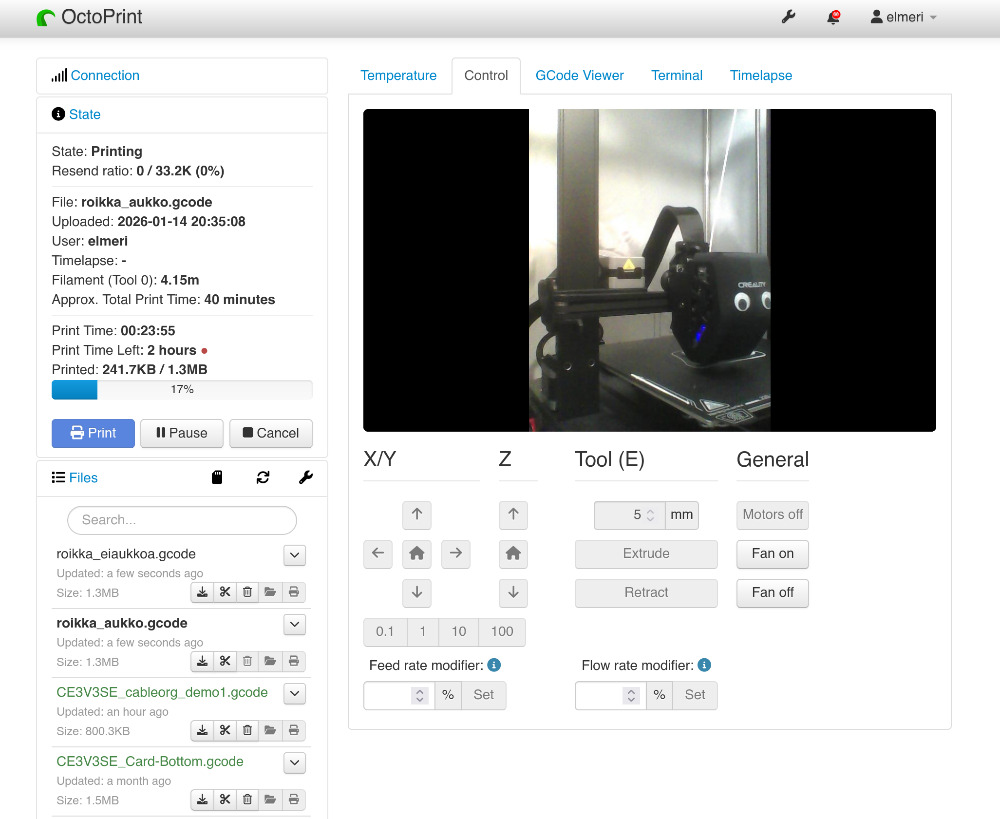
Task: Pause the current print job
Action: pyautogui.click(x=181, y=433)
